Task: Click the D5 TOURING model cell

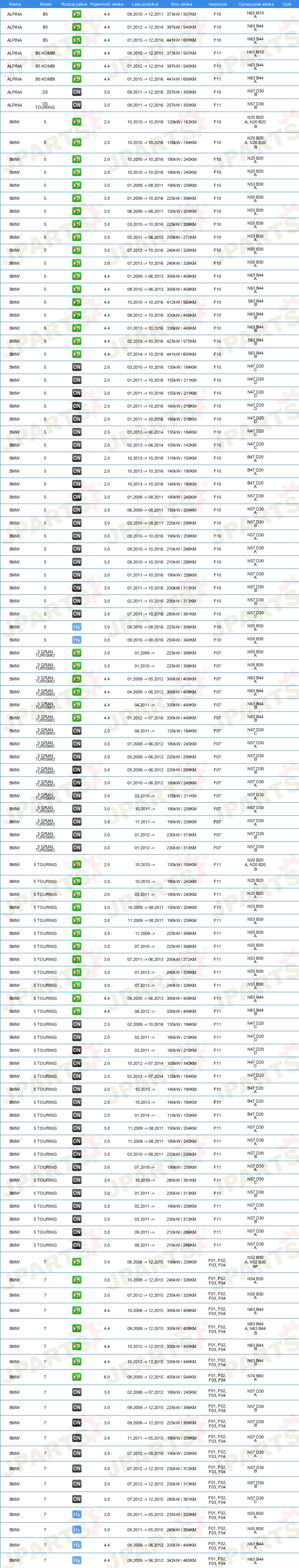Action: tap(45, 105)
